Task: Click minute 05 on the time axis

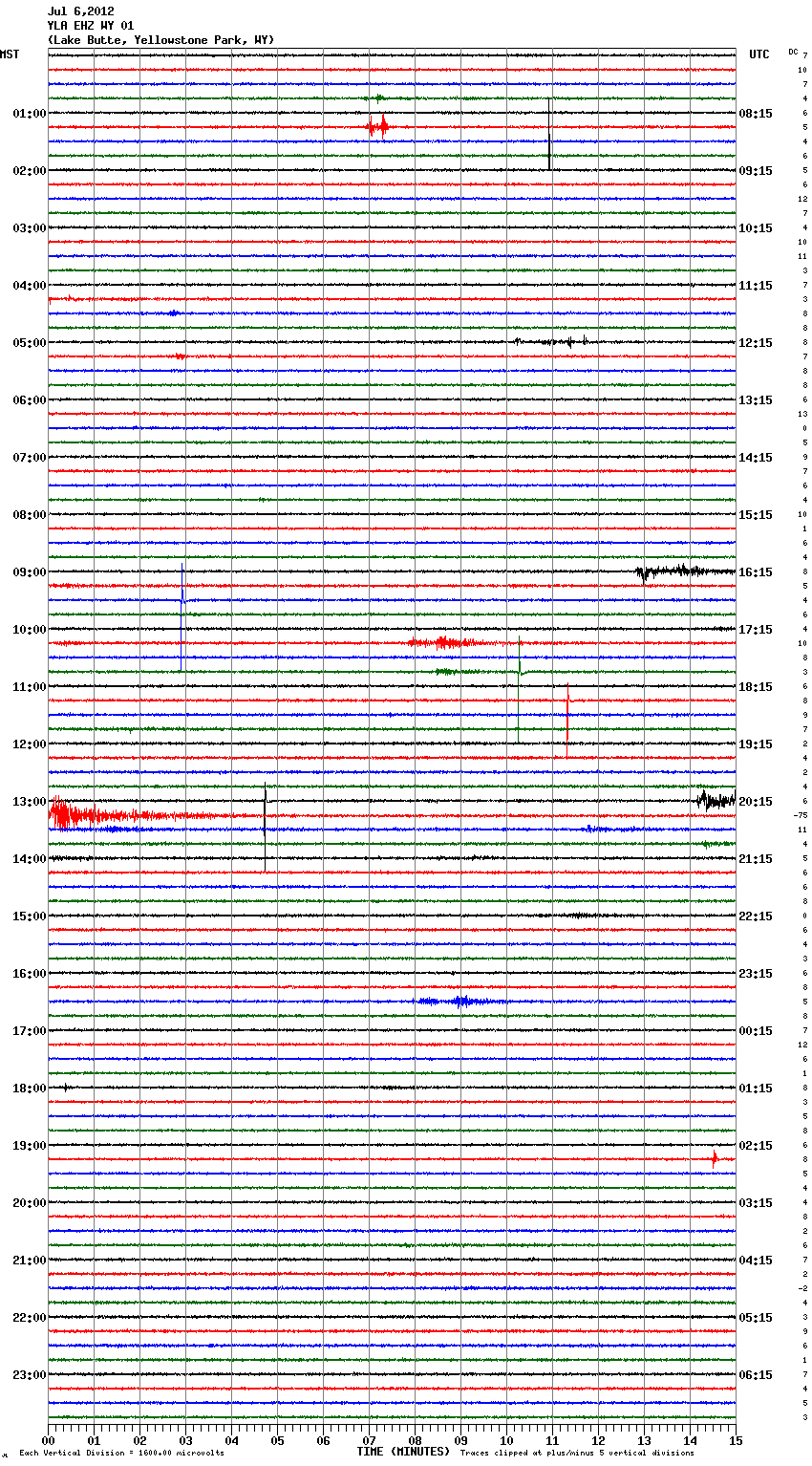Action: click(277, 1440)
